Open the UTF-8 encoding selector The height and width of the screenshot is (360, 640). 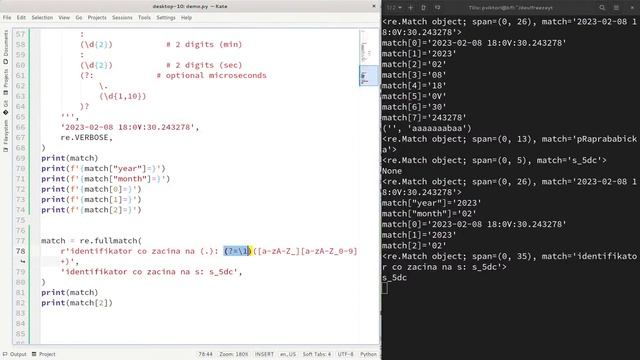(345, 354)
